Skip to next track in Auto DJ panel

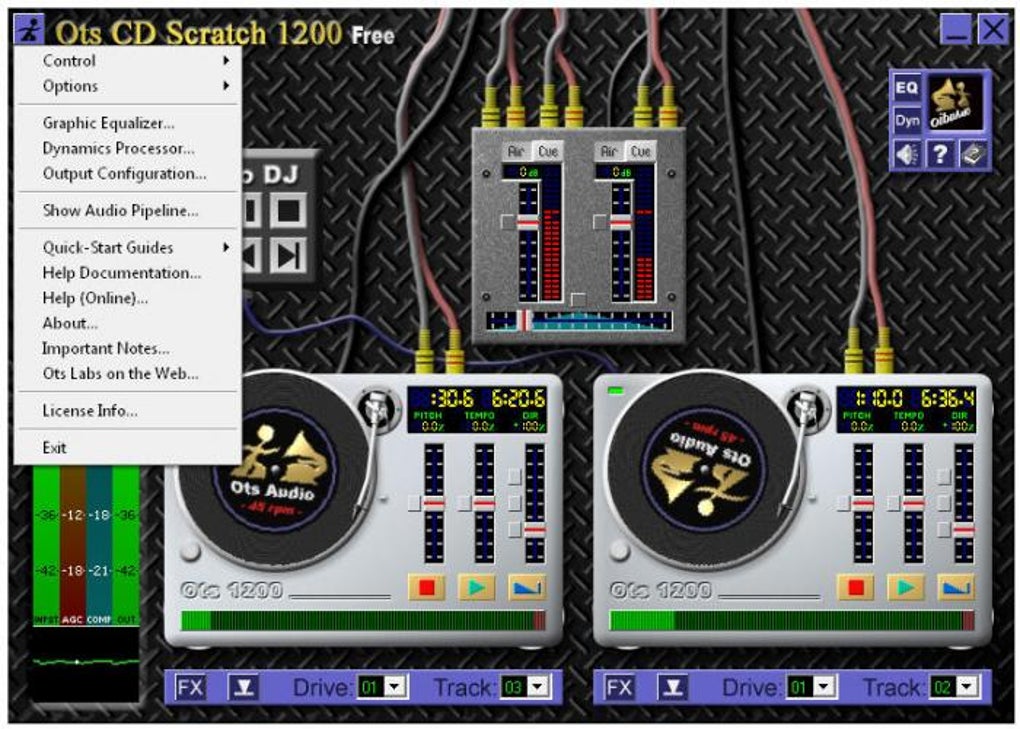click(x=288, y=256)
